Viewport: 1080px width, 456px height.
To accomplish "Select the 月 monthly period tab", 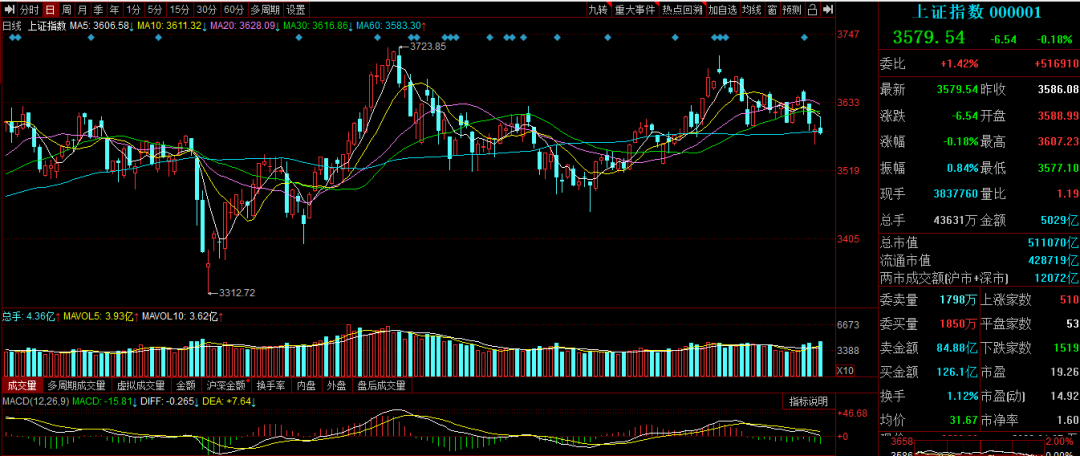I will 82,10.
